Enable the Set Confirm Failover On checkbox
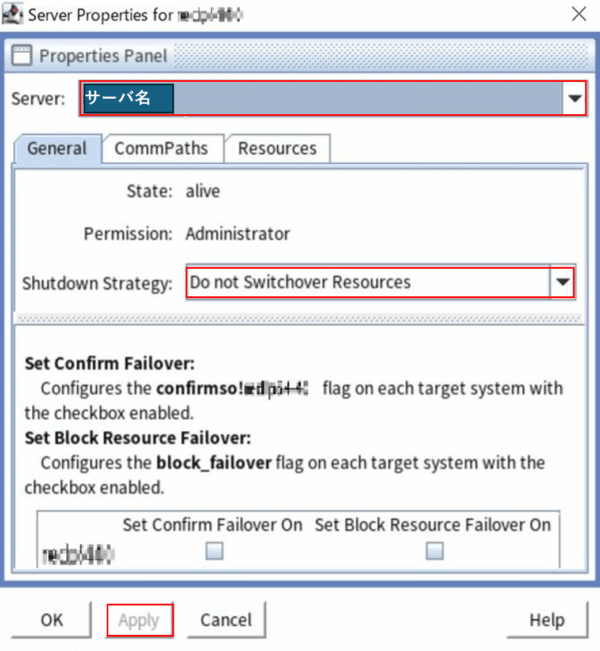 tap(214, 550)
